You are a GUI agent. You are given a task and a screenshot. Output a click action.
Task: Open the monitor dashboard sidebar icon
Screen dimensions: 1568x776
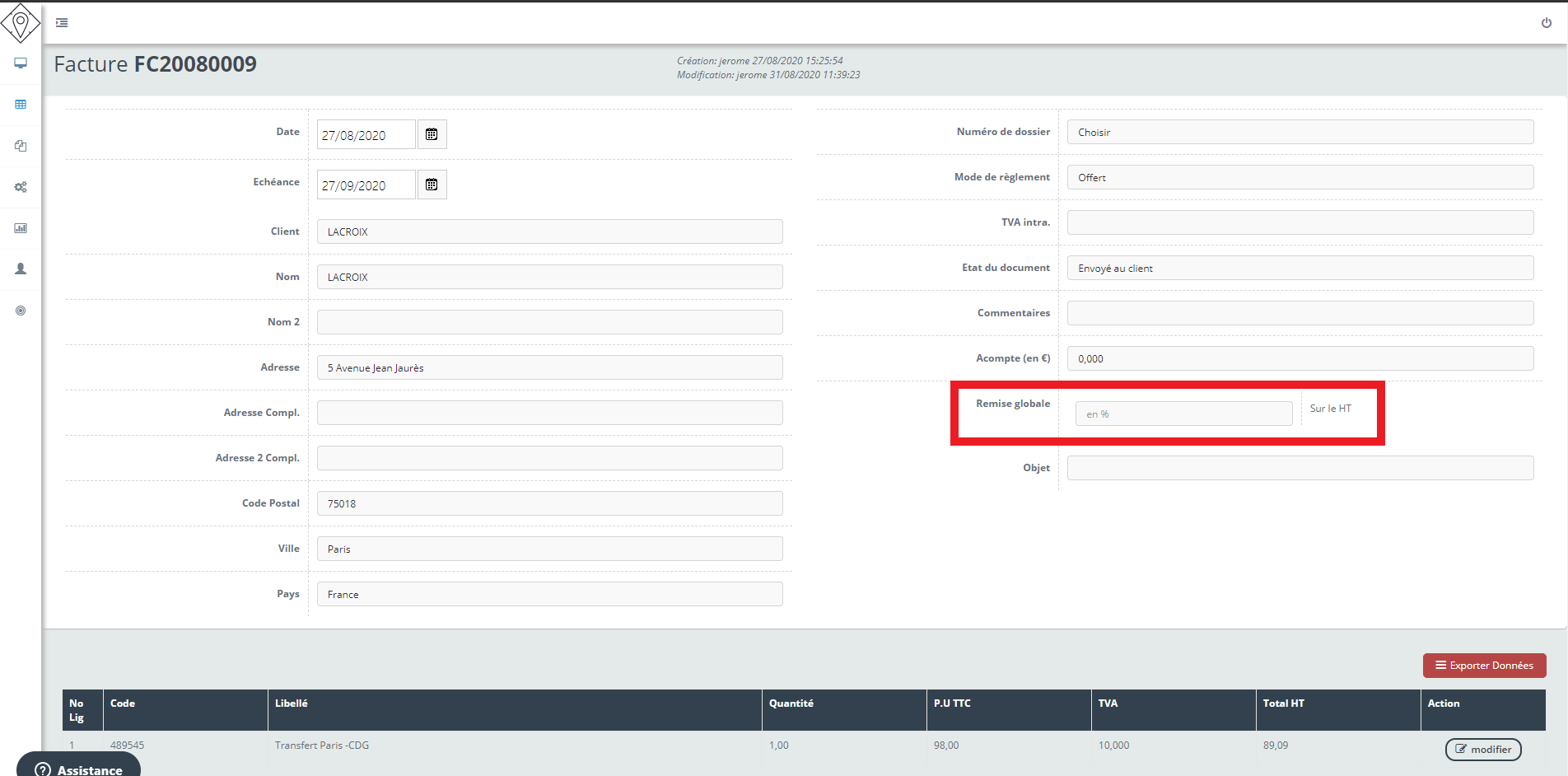pos(21,63)
